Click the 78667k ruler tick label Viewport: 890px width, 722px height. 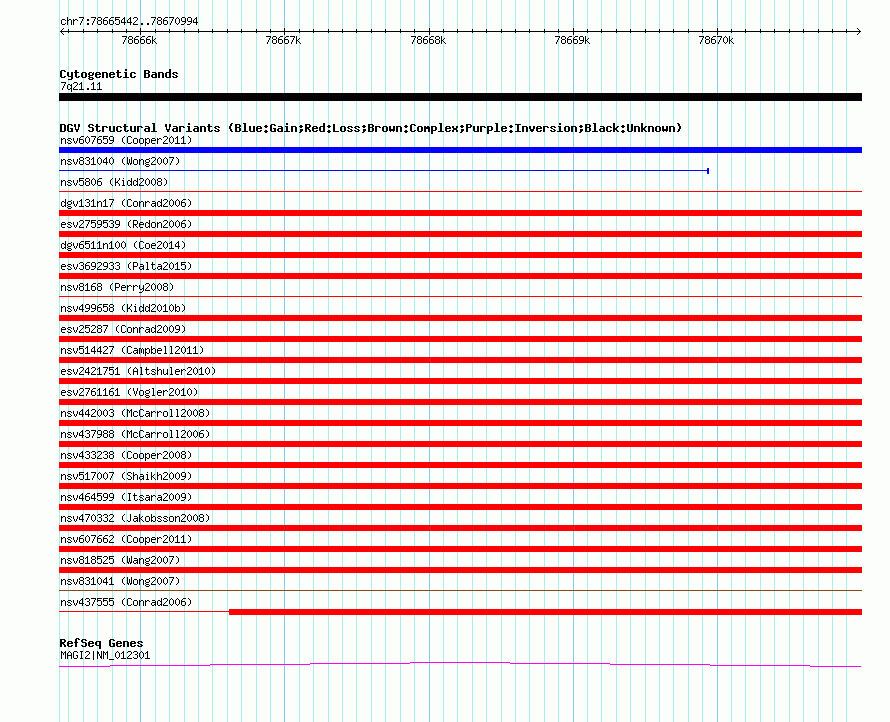(x=283, y=40)
